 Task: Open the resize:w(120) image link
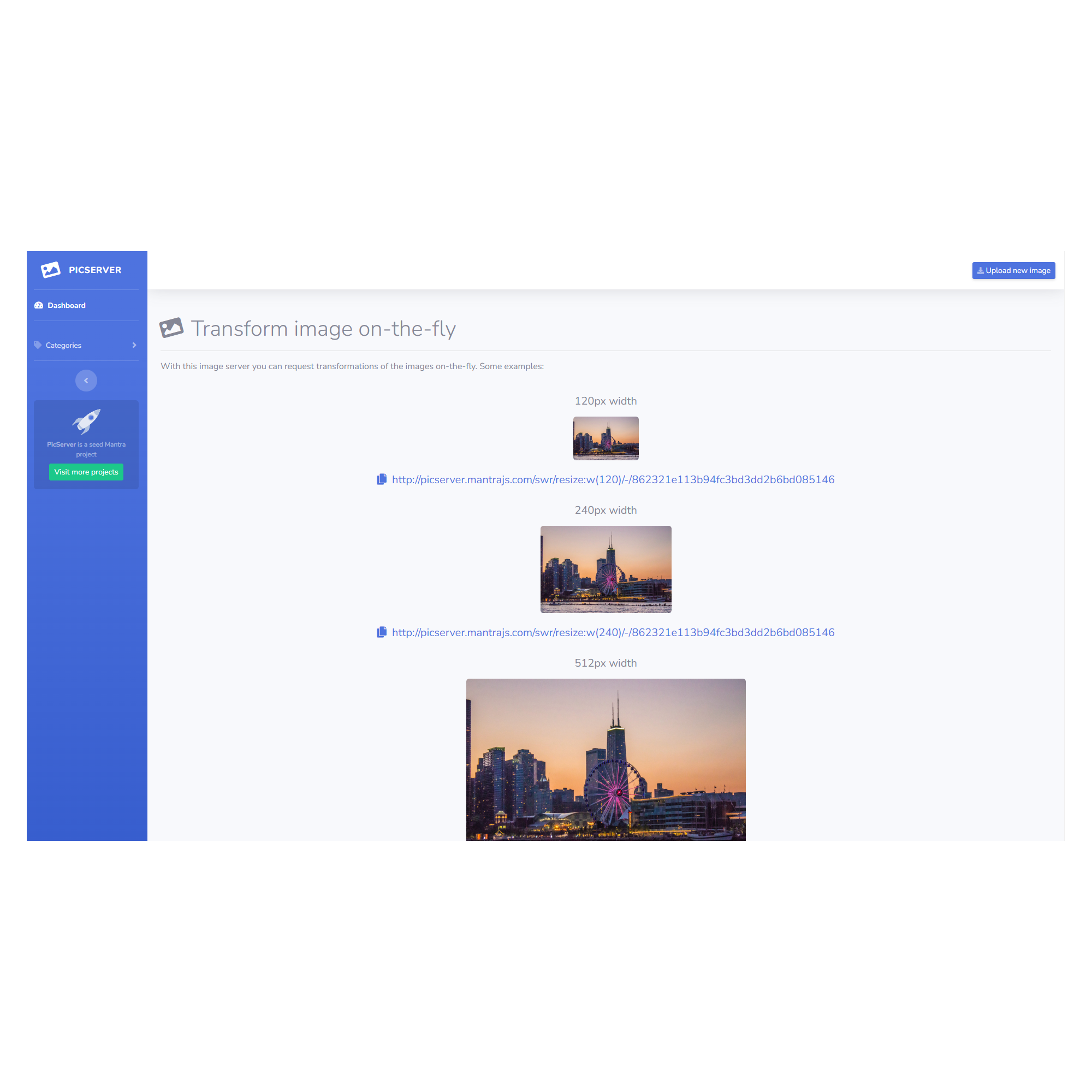coord(613,479)
